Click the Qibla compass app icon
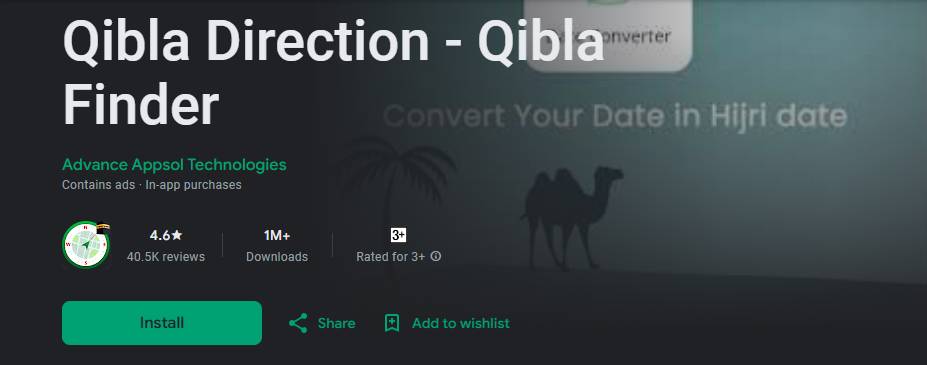The width and height of the screenshot is (927, 365). [x=86, y=245]
